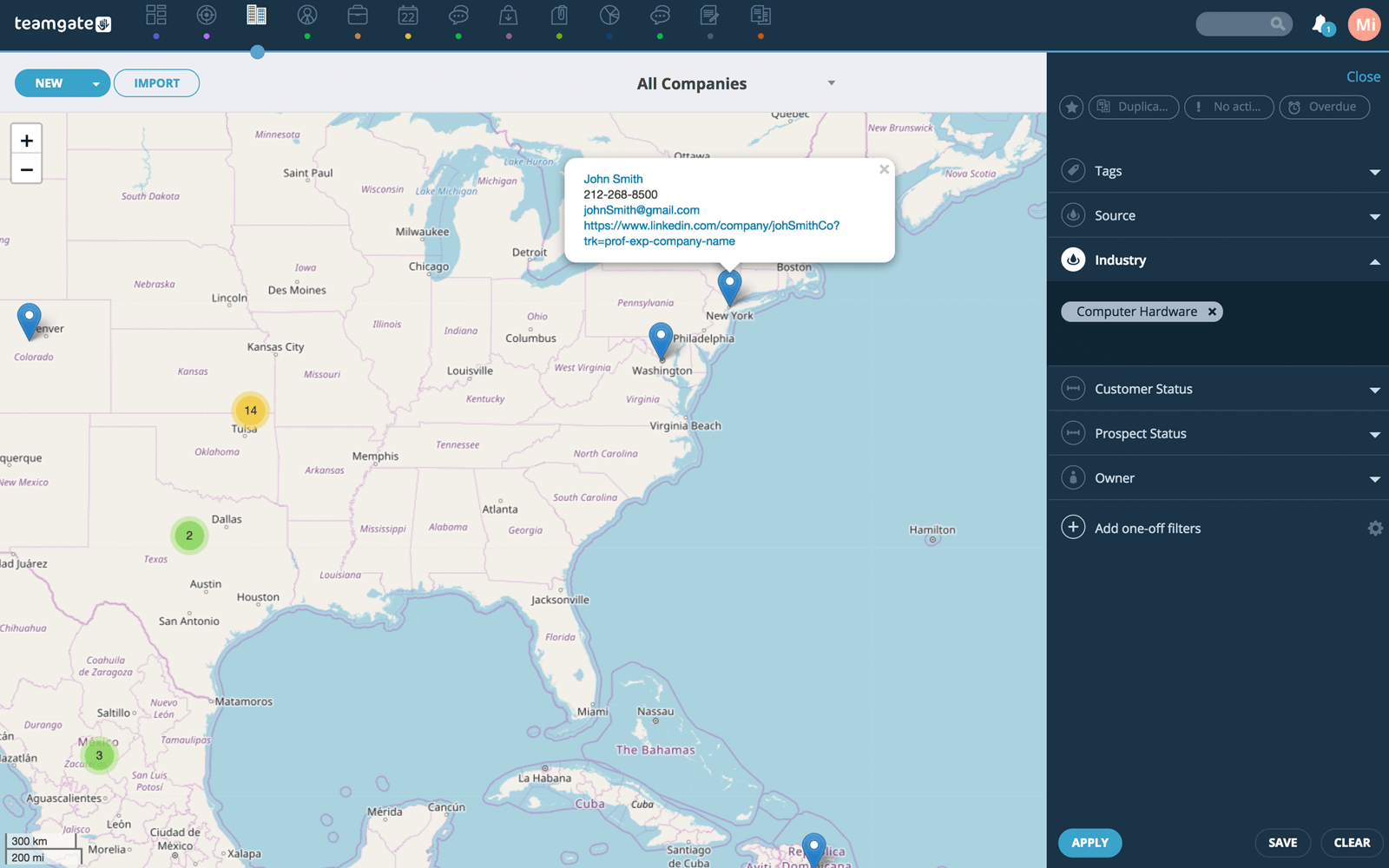Open the chat bubbles icon next to calendar

point(458,16)
